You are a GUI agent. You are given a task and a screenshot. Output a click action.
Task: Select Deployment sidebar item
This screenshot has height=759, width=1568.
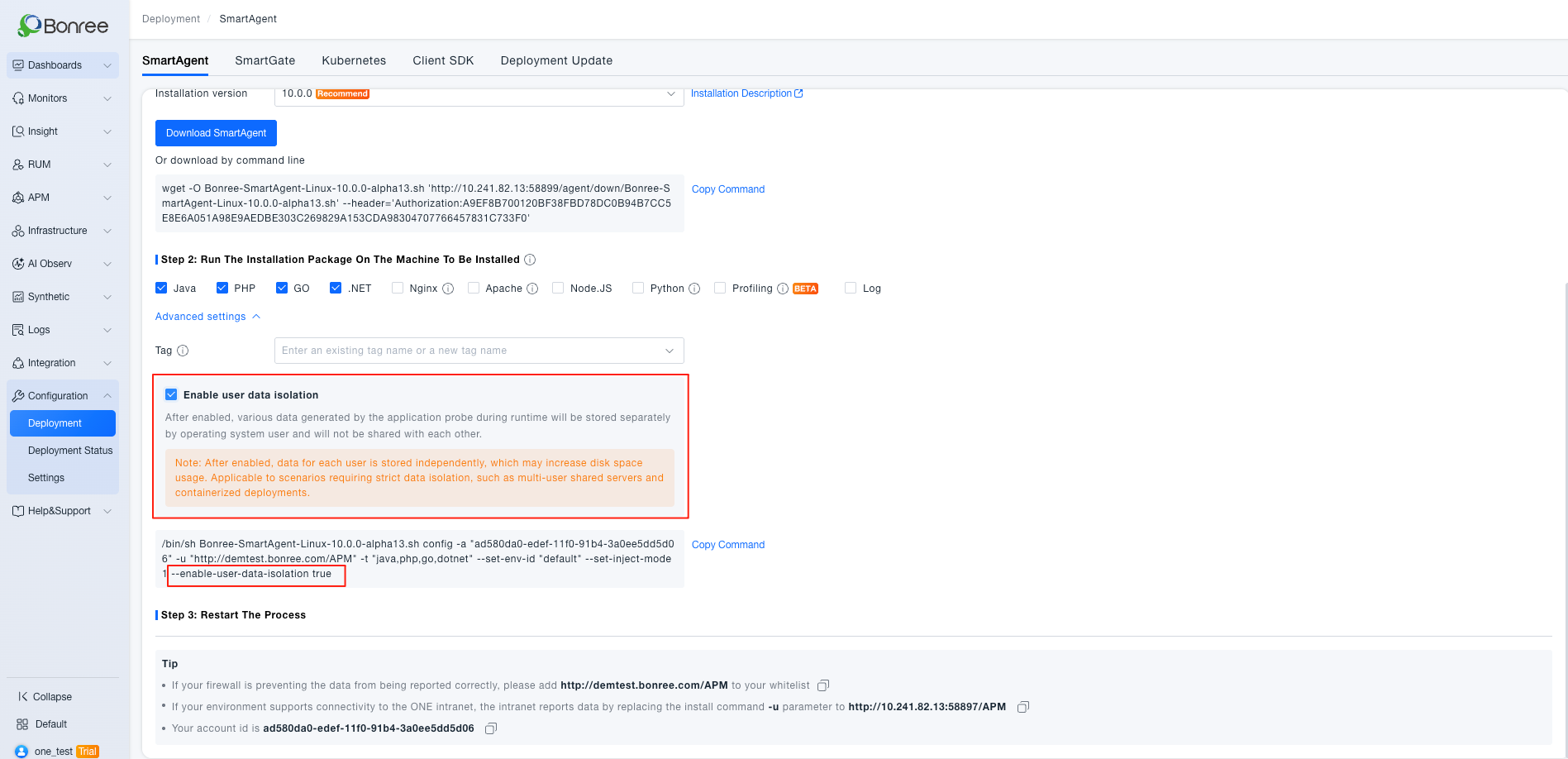pyautogui.click(x=63, y=423)
